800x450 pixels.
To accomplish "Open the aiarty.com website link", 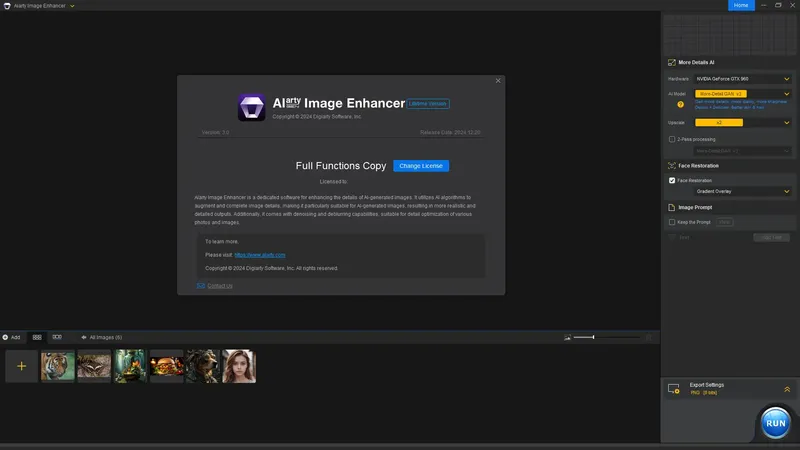I will point(260,255).
